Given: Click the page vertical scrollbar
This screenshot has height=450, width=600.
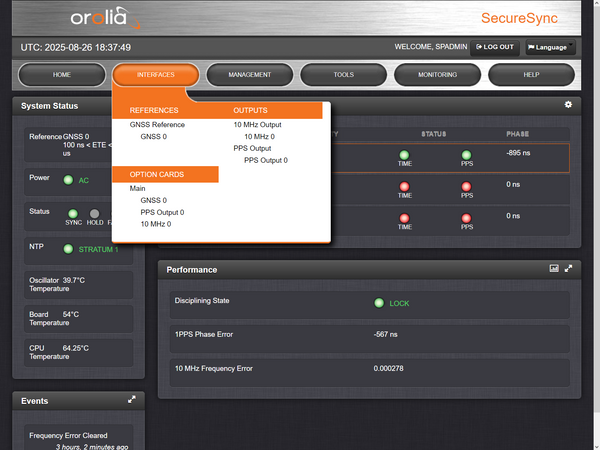Looking at the screenshot, I should point(597,207).
